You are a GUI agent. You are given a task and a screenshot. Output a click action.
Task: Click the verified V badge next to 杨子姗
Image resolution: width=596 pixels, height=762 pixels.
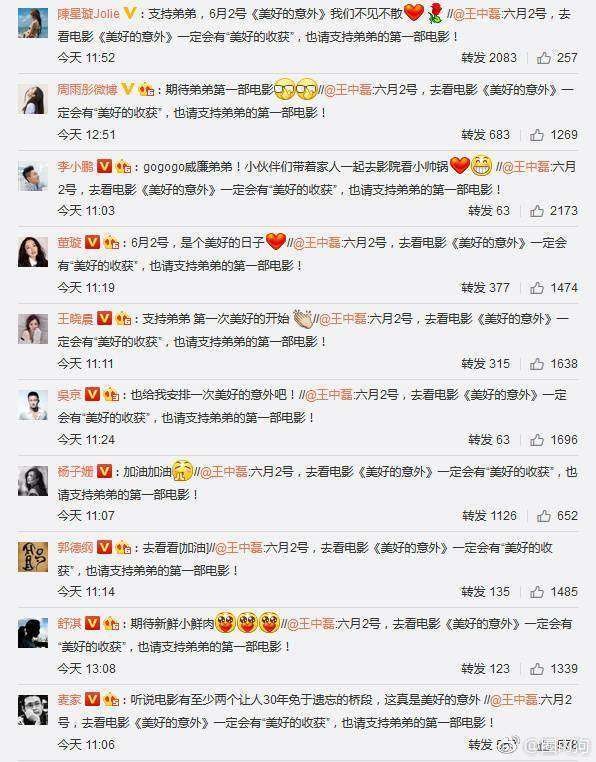pos(105,471)
